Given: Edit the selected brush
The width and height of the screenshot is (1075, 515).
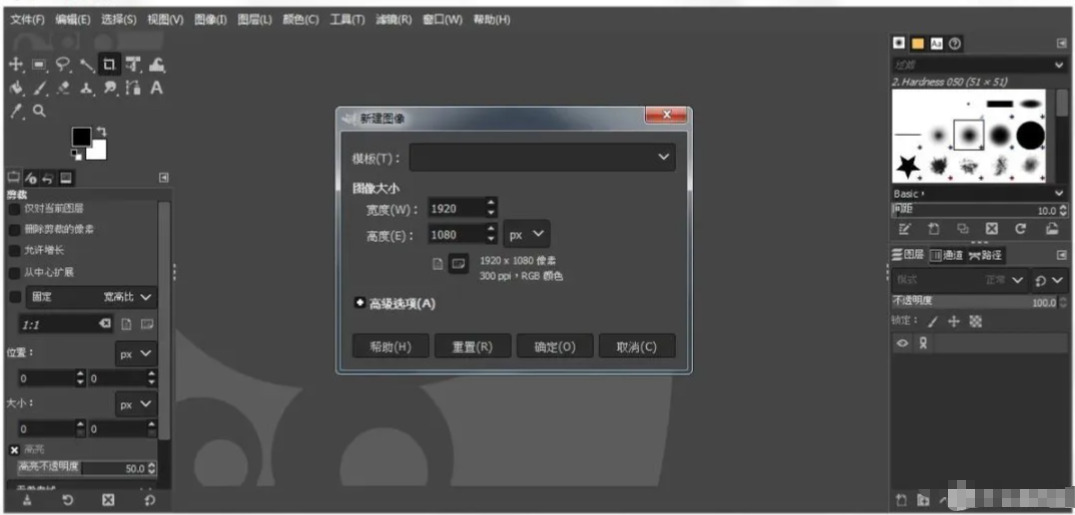Looking at the screenshot, I should tap(905, 229).
